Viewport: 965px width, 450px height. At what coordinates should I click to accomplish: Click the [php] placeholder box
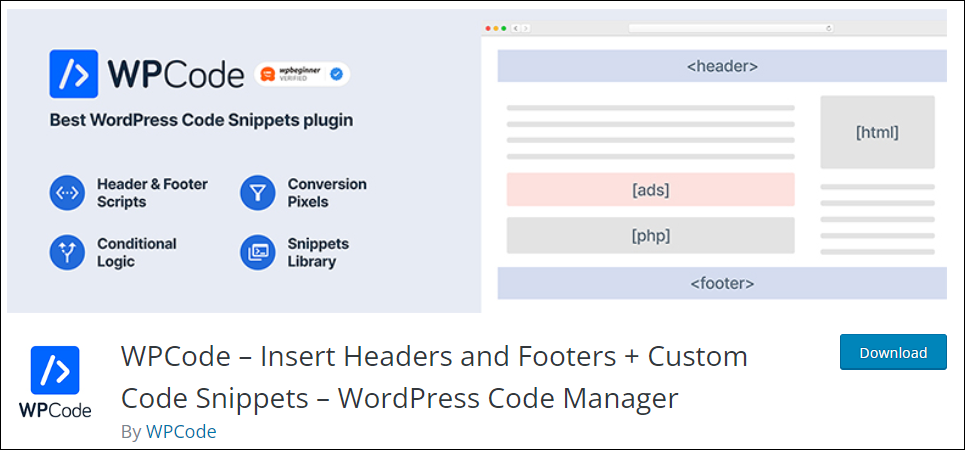pyautogui.click(x=651, y=235)
